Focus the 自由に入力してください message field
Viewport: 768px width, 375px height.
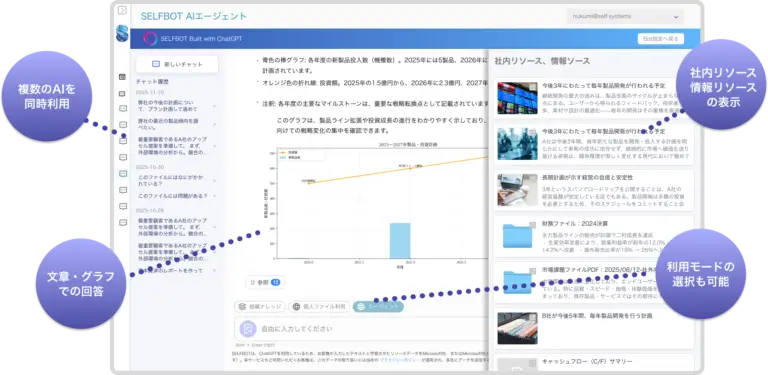(x=361, y=328)
